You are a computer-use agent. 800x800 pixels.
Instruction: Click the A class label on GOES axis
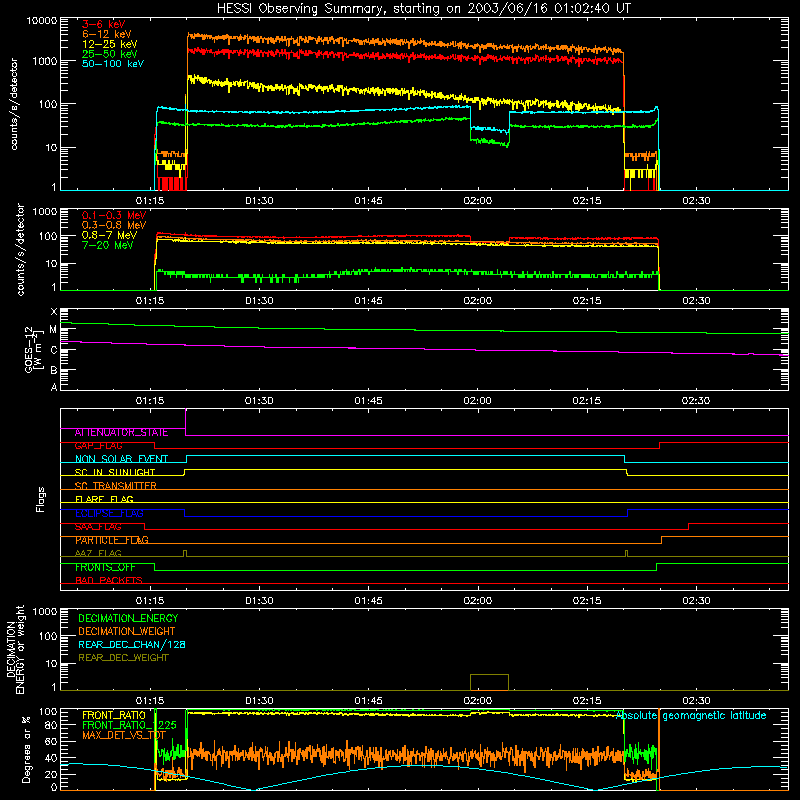pyautogui.click(x=54, y=387)
